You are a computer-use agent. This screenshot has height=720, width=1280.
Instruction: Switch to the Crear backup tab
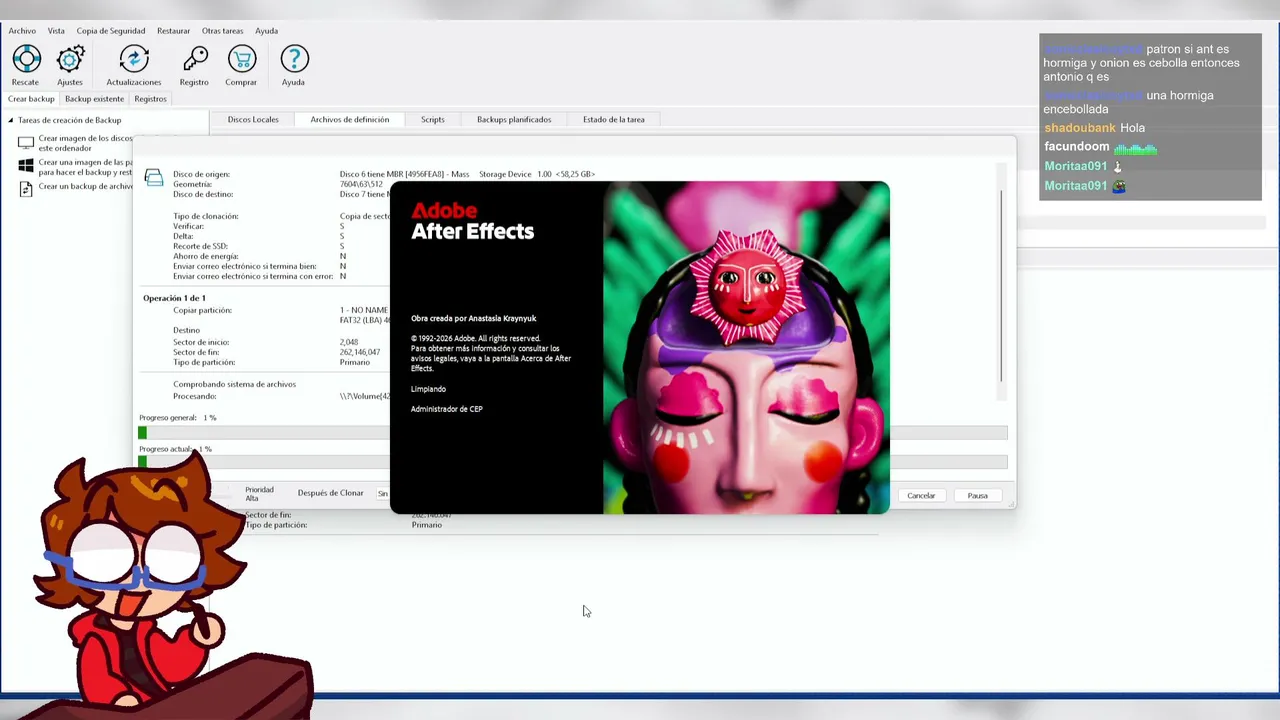[x=31, y=99]
